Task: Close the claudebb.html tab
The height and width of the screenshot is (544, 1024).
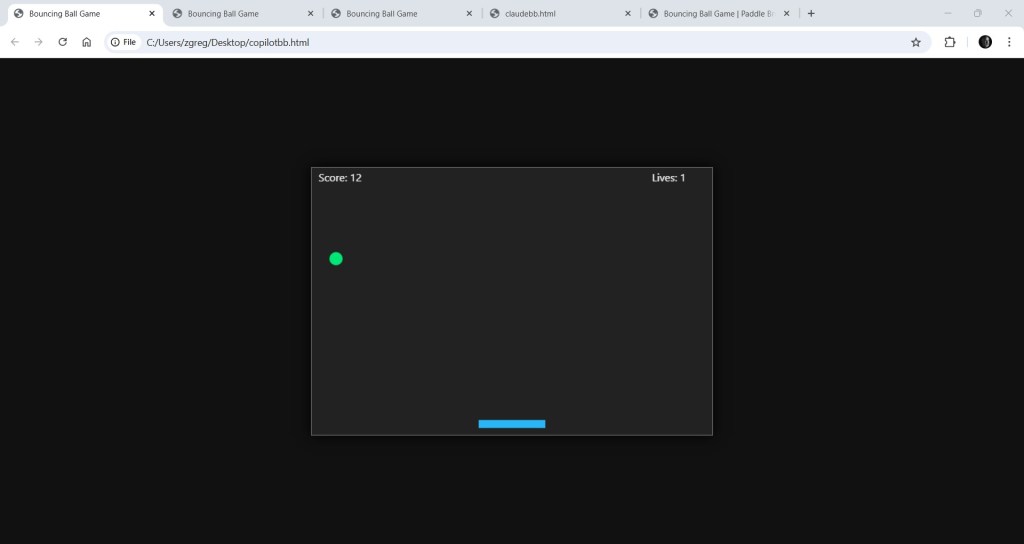Action: coord(628,14)
